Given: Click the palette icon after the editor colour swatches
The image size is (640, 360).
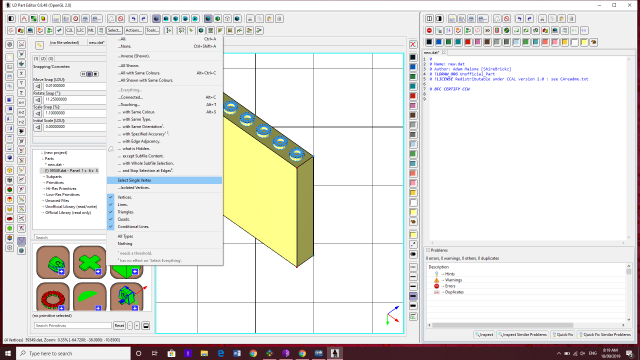Looking at the screenshot, I should 594,42.
